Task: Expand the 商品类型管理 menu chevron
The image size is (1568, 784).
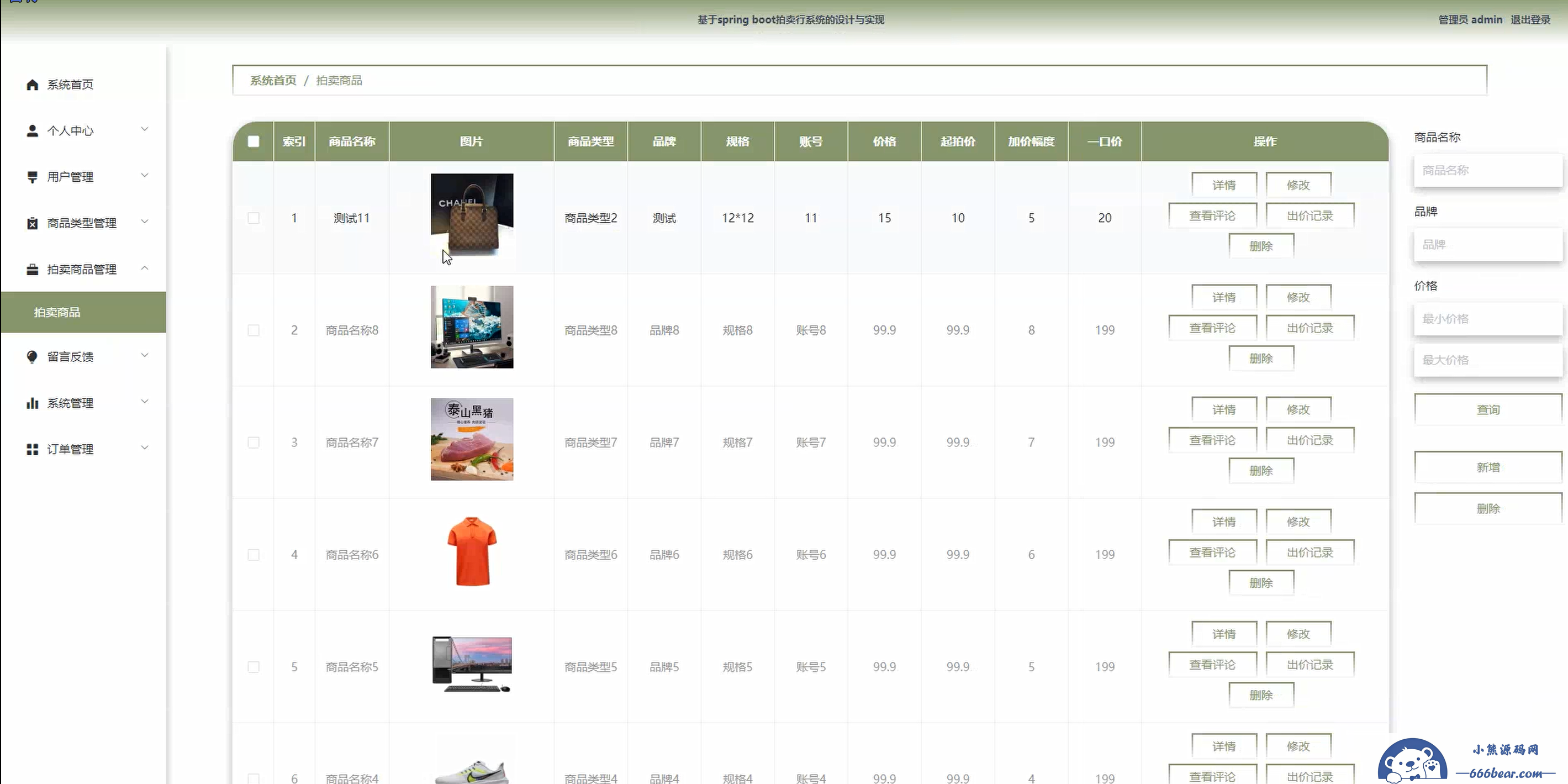Action: click(144, 222)
